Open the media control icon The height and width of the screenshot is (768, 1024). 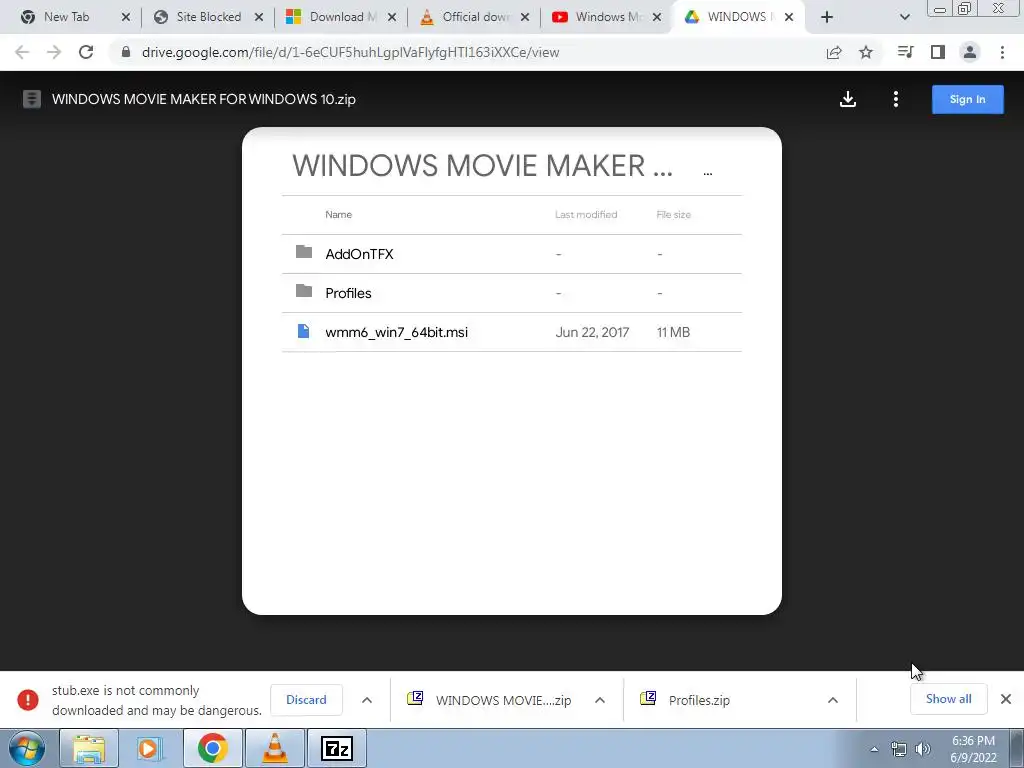point(905,52)
